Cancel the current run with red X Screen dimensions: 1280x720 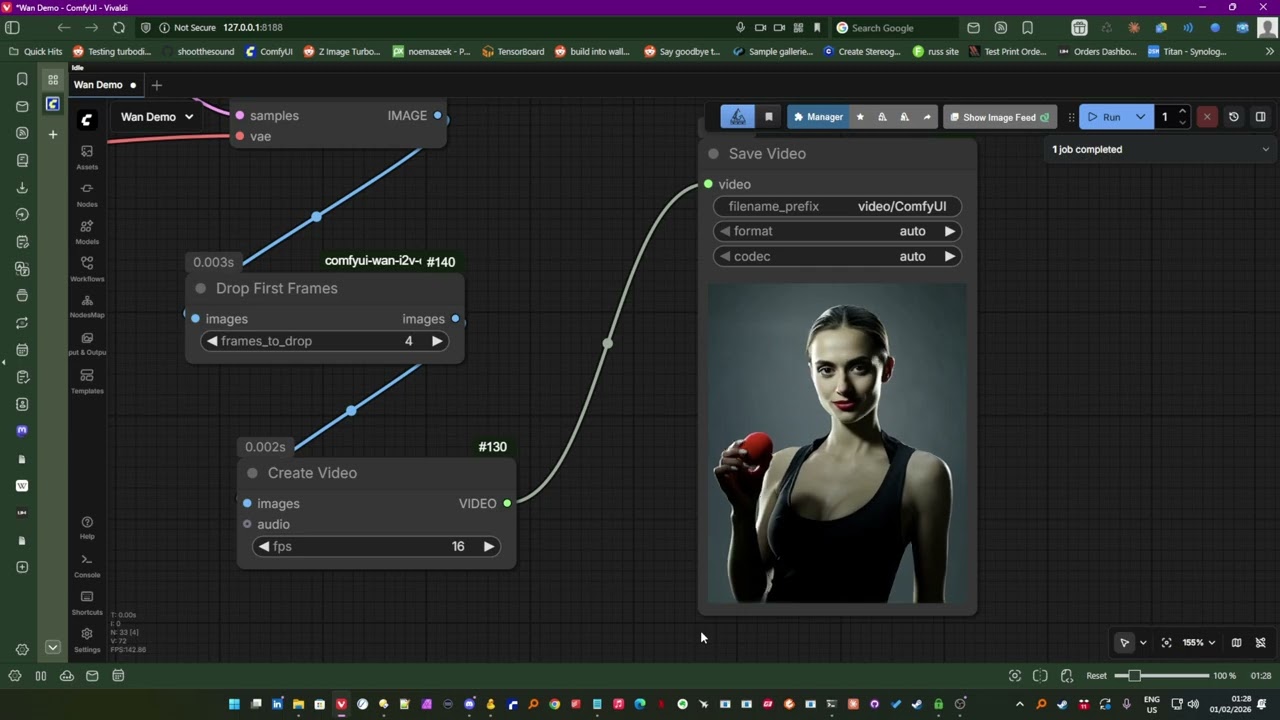pos(1207,117)
